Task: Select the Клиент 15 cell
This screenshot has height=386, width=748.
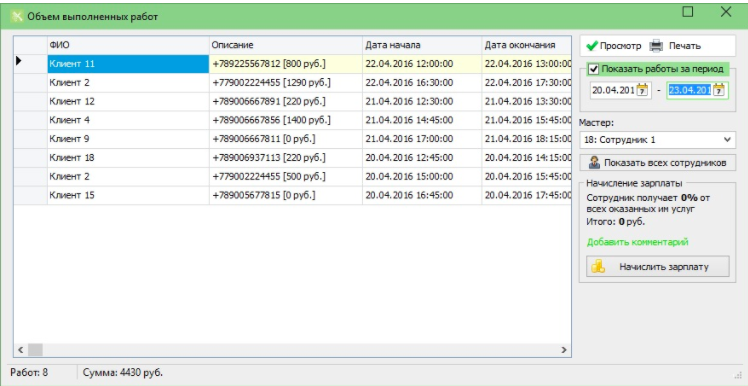Action: pyautogui.click(x=128, y=195)
